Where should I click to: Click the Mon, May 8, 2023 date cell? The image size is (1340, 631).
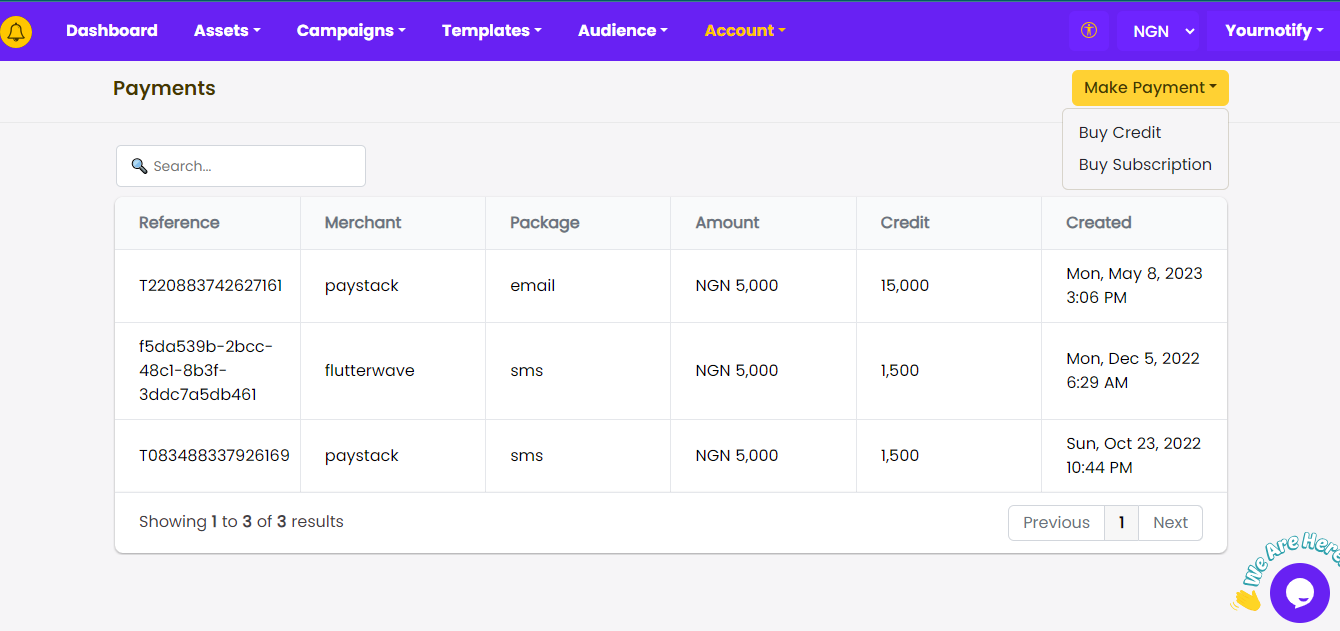click(x=1134, y=286)
